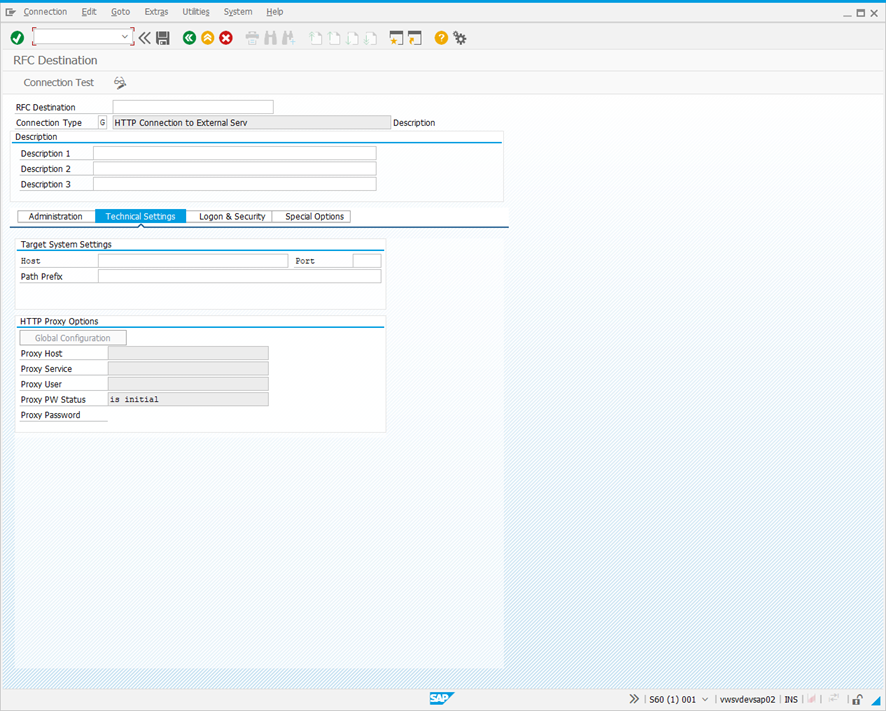Click the green Enter checkmark icon
Viewport: 886px width, 711px height.
point(17,38)
